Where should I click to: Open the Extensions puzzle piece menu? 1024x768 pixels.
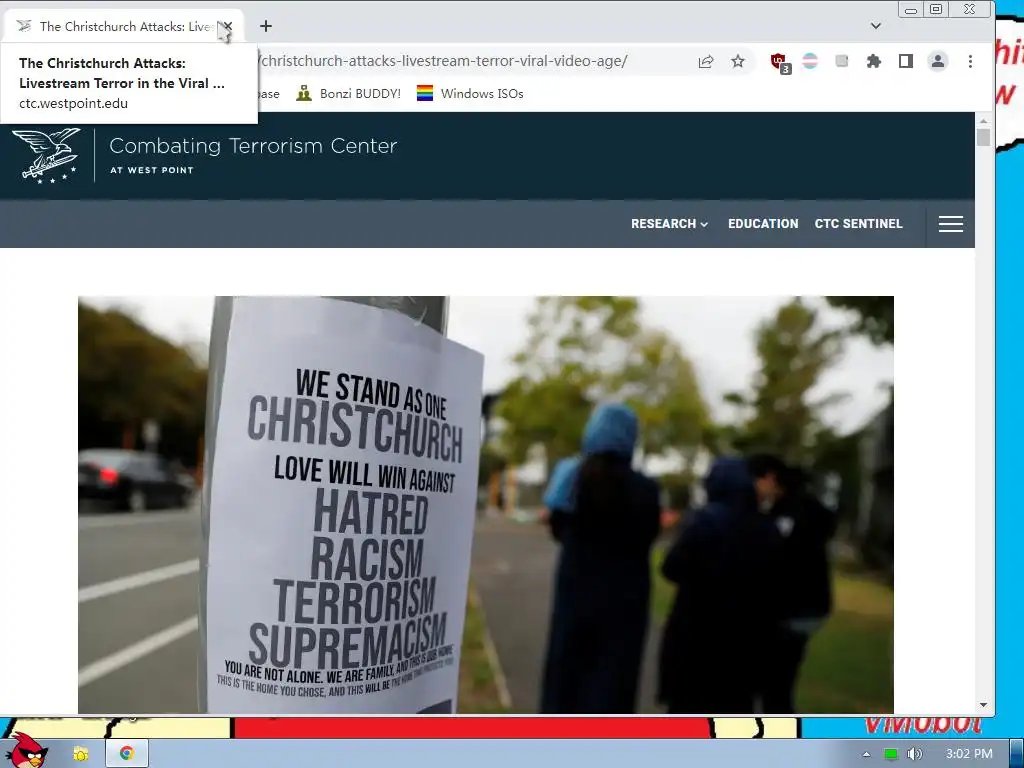874,61
